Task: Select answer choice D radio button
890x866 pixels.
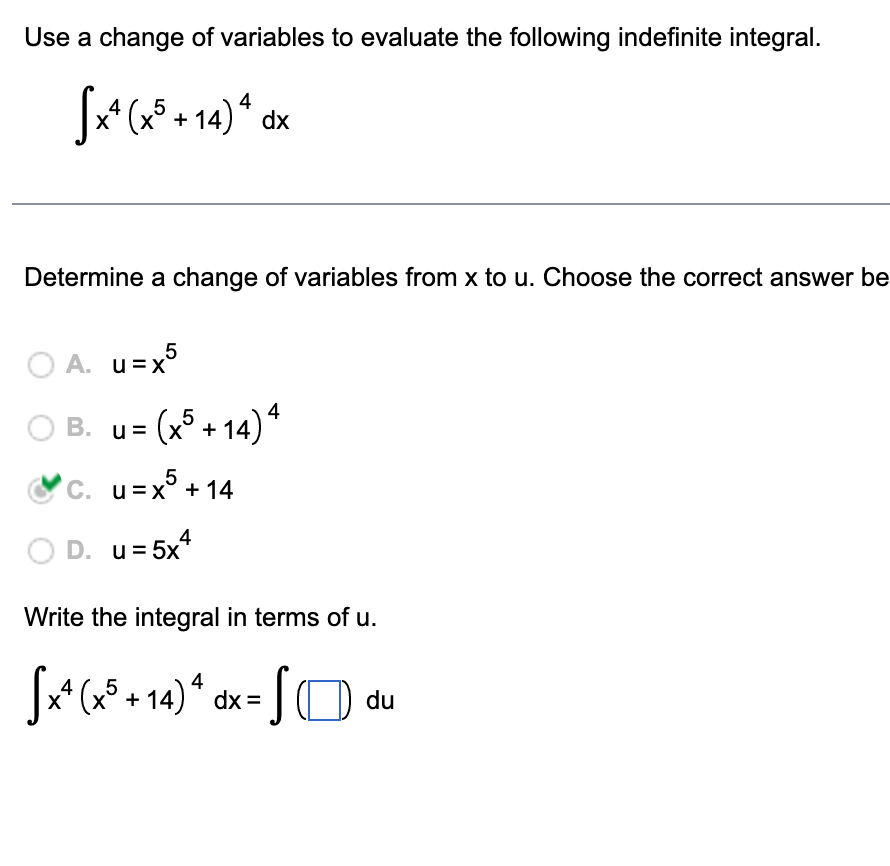Action: (x=41, y=549)
